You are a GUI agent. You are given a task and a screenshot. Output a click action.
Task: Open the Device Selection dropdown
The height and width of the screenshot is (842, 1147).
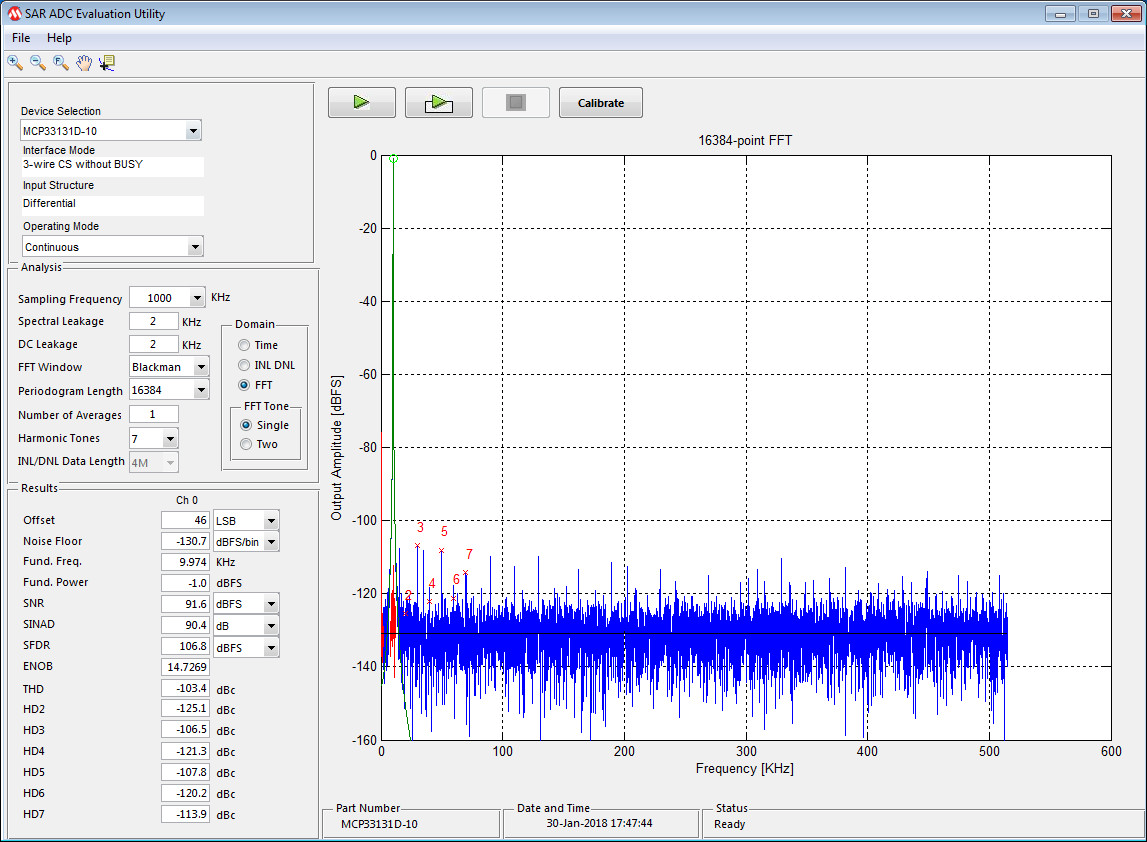193,131
